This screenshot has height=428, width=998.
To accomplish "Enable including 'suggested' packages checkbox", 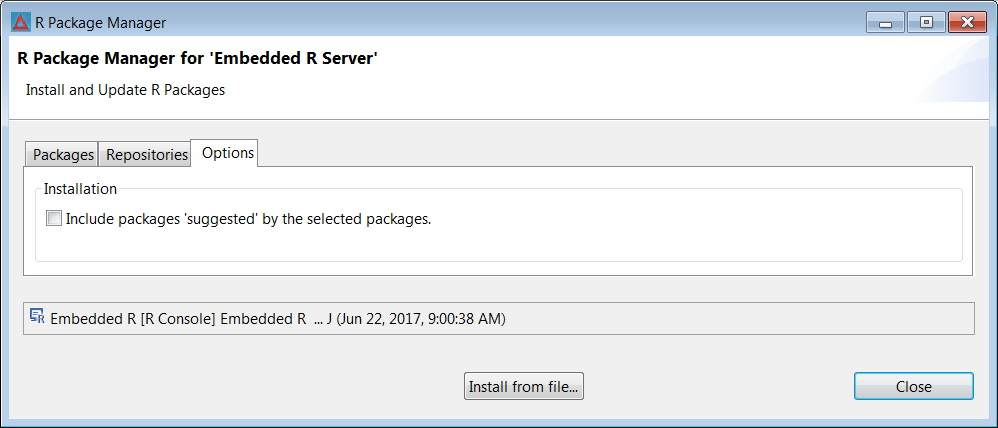I will coord(54,219).
